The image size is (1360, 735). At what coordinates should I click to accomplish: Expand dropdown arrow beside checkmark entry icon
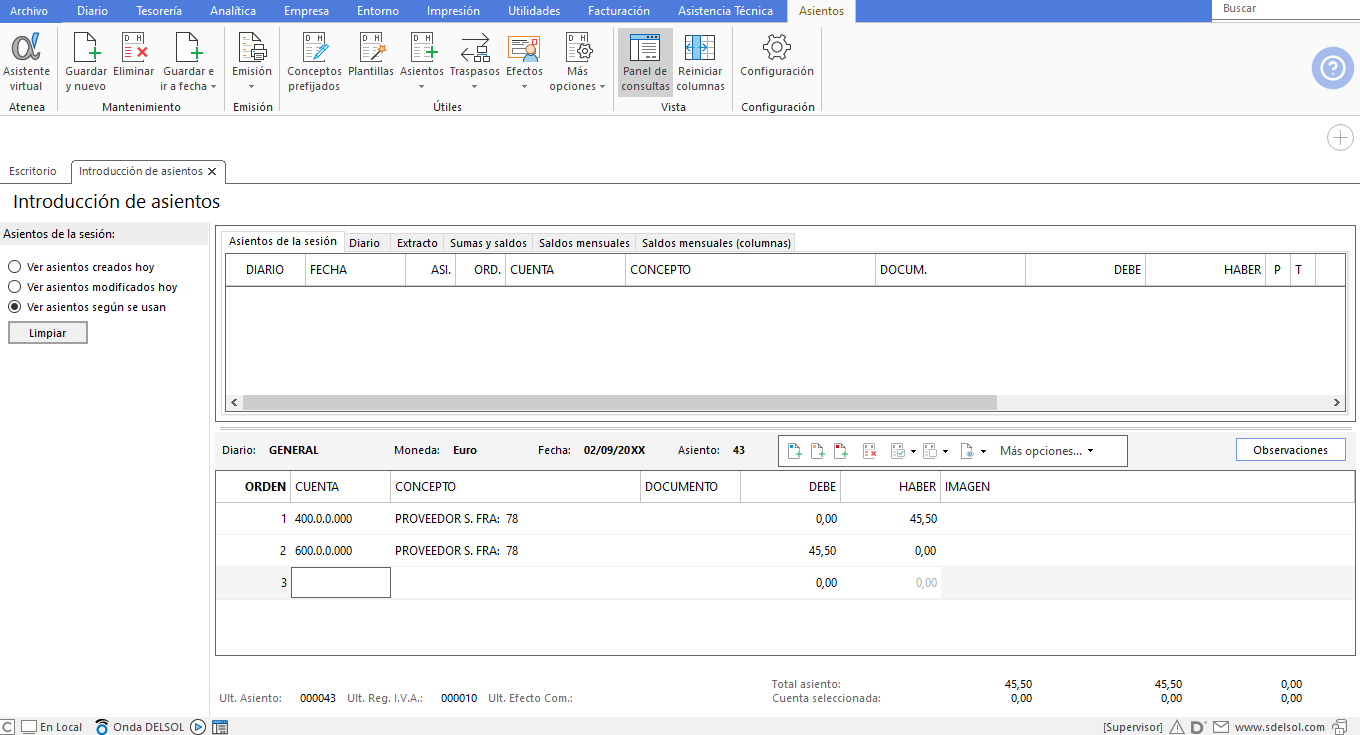913,452
